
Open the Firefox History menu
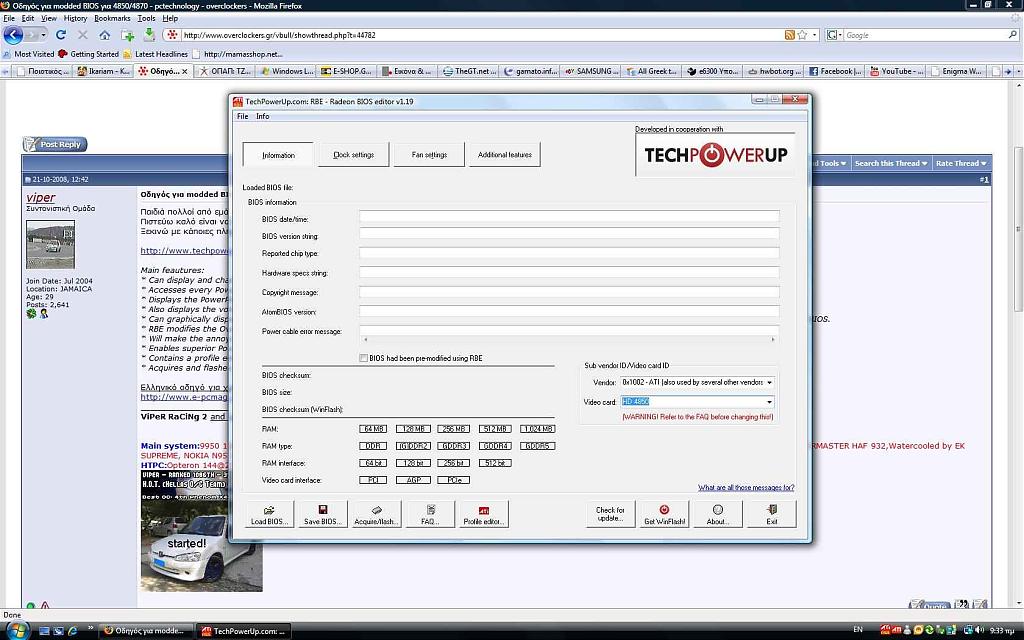coord(75,18)
